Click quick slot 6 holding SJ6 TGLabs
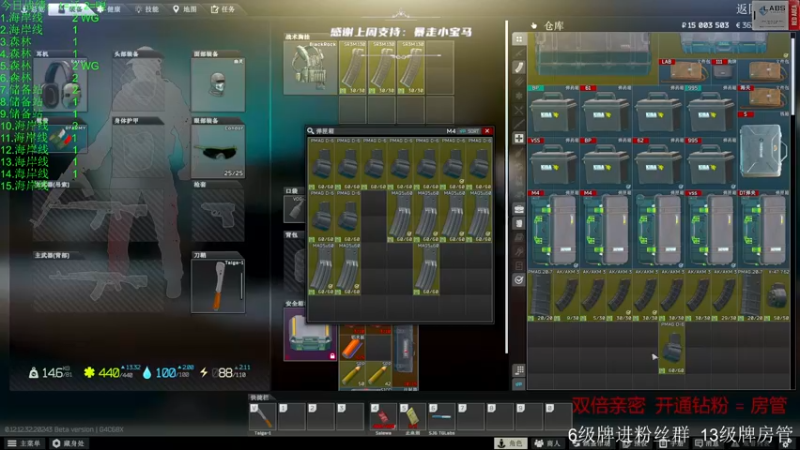800x450 pixels. coord(442,417)
